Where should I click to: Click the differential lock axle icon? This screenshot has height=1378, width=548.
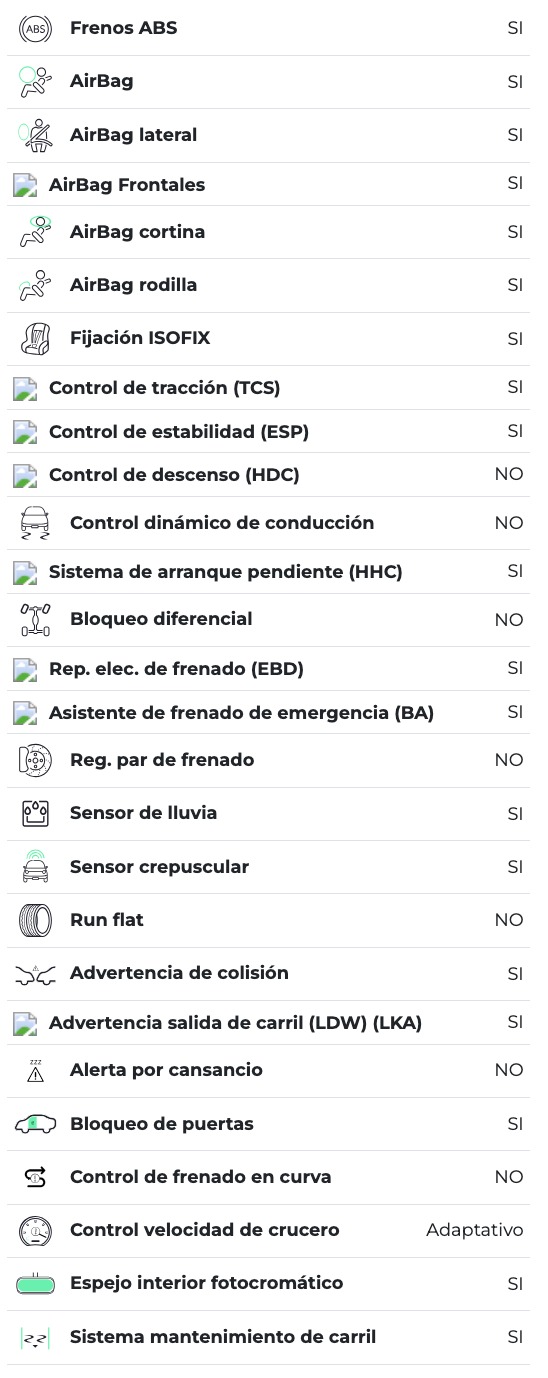tap(35, 620)
